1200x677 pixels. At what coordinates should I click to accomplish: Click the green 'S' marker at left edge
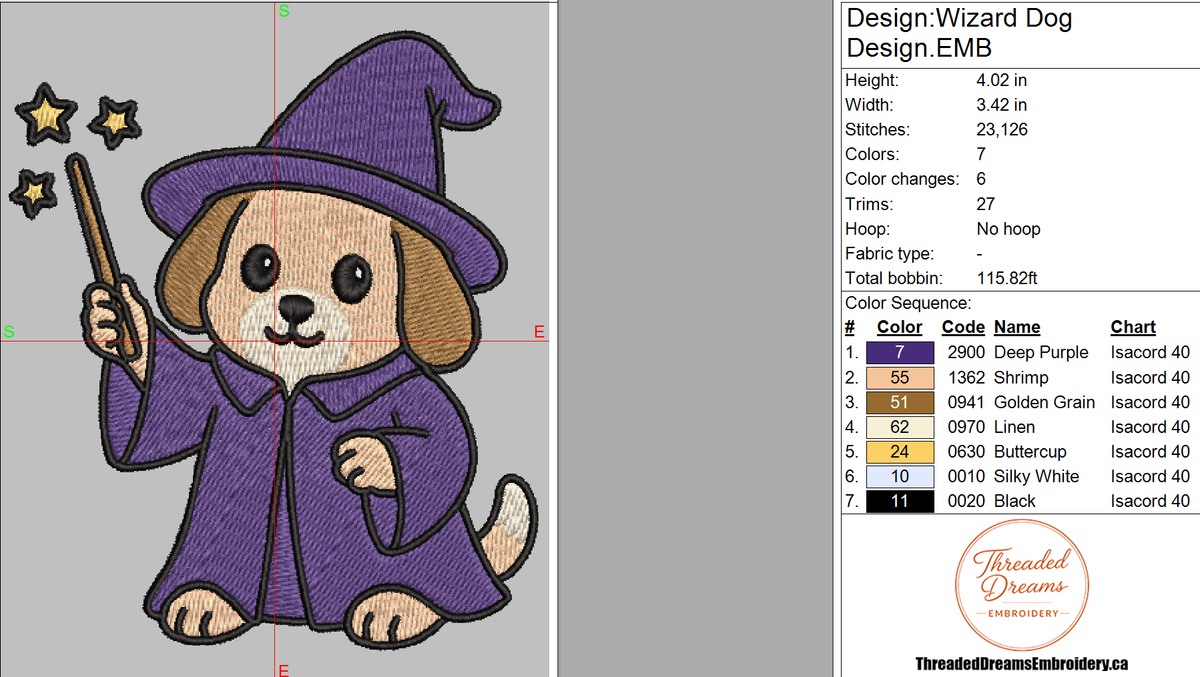[9, 332]
